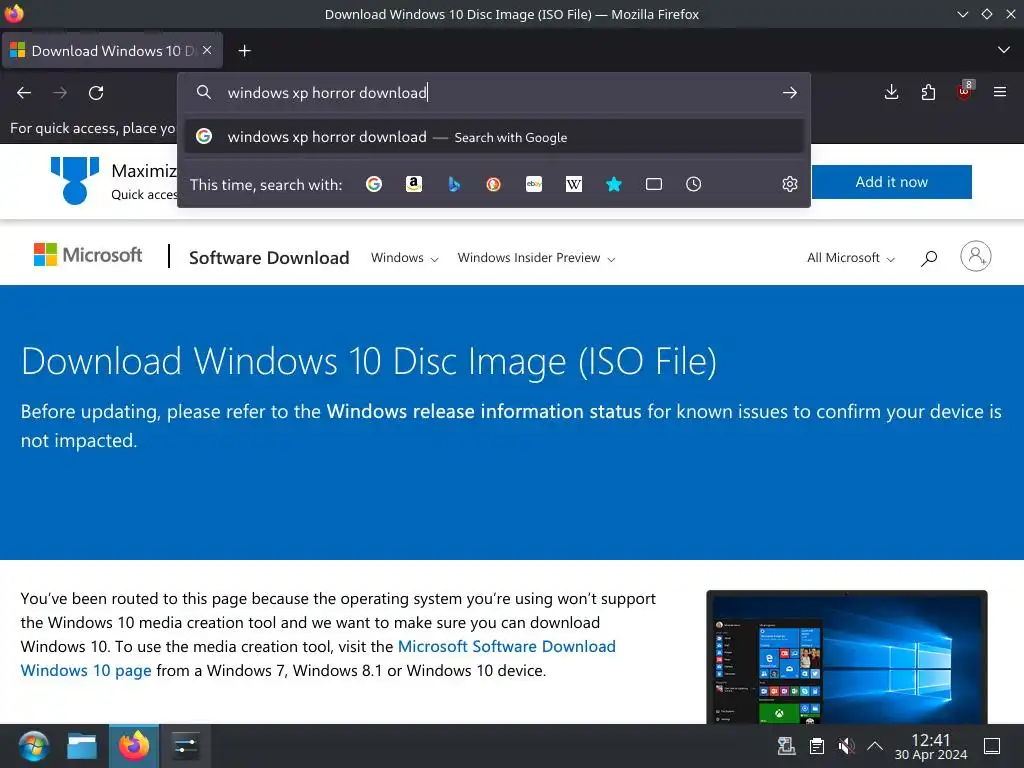This screenshot has width=1024, height=768.
Task: Search this time with Amazon icon
Action: click(x=413, y=184)
